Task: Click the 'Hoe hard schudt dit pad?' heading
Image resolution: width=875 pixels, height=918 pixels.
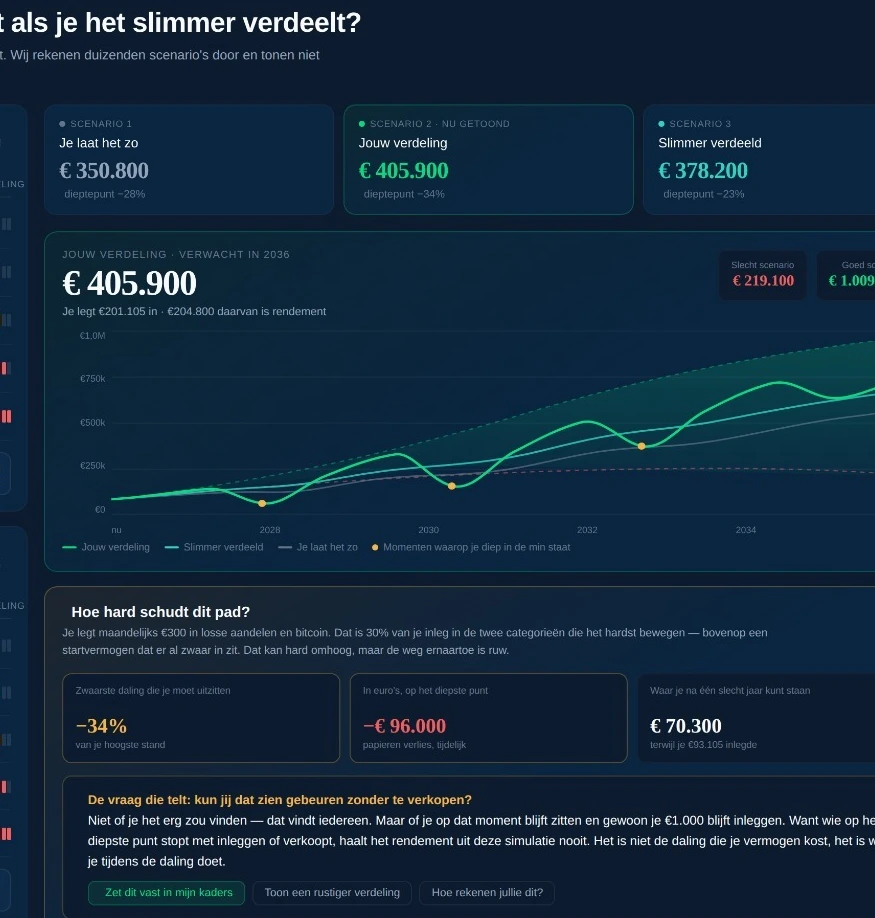Action: (160, 612)
